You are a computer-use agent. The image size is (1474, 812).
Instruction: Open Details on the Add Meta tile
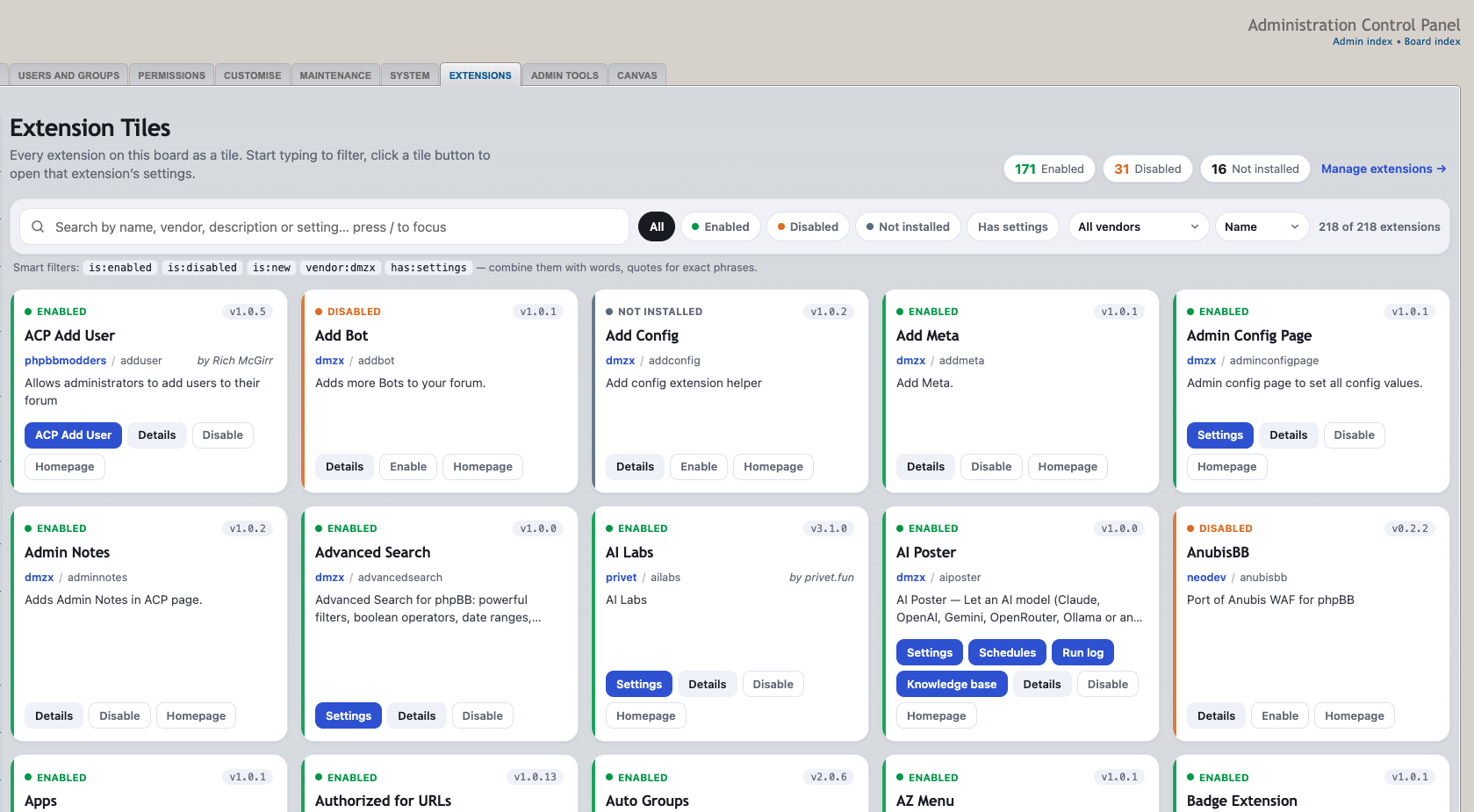pyautogui.click(x=926, y=467)
